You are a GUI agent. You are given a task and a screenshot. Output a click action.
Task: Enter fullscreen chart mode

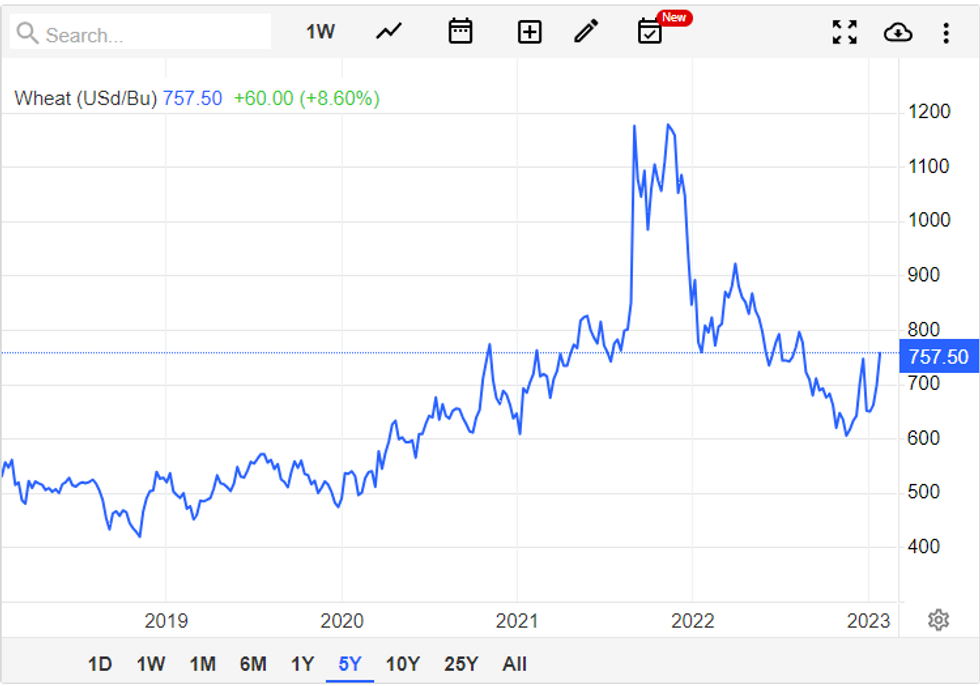click(x=845, y=32)
